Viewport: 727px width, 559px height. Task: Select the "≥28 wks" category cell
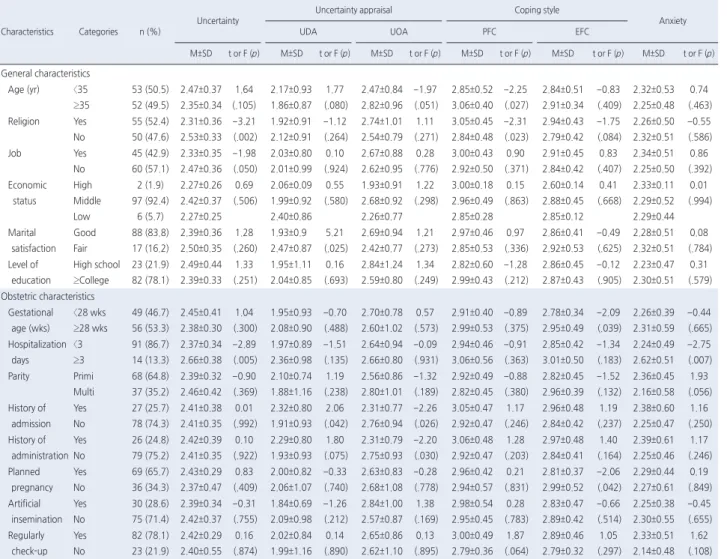click(x=90, y=328)
